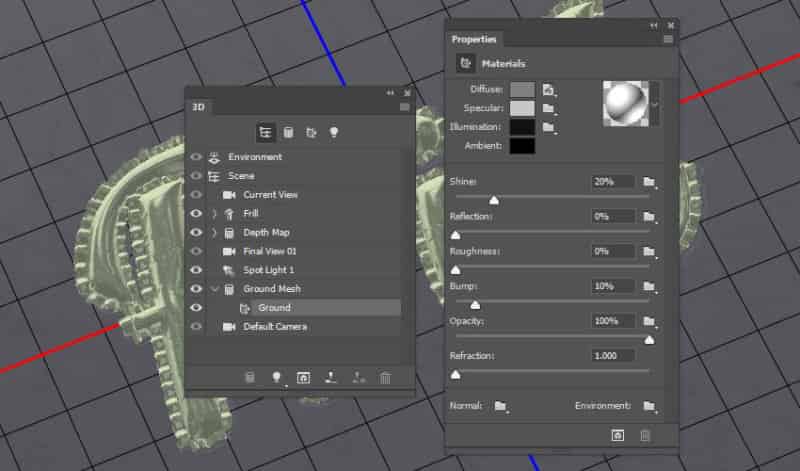This screenshot has height=471, width=800.
Task: Select Current View camera
Action: (x=304, y=194)
